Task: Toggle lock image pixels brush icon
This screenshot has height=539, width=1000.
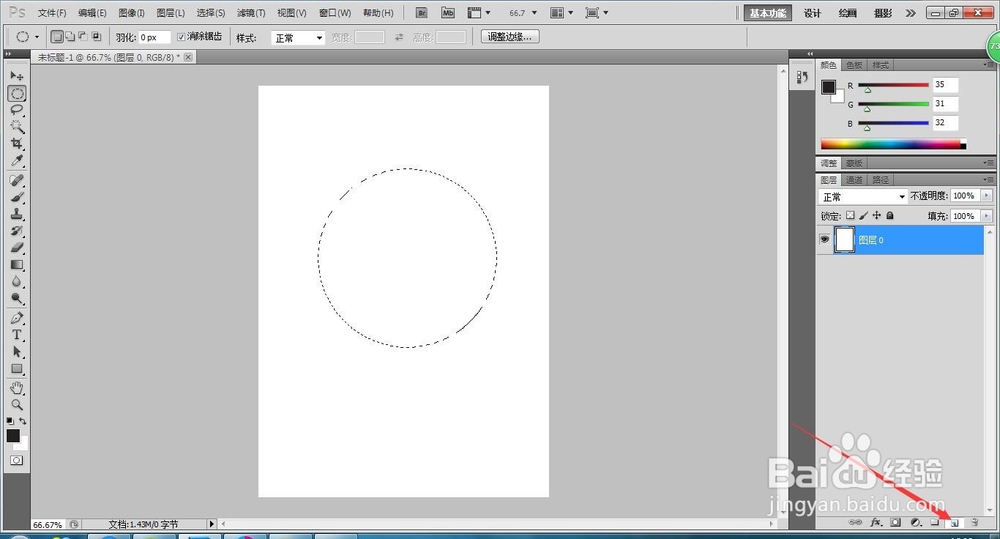Action: (x=864, y=216)
